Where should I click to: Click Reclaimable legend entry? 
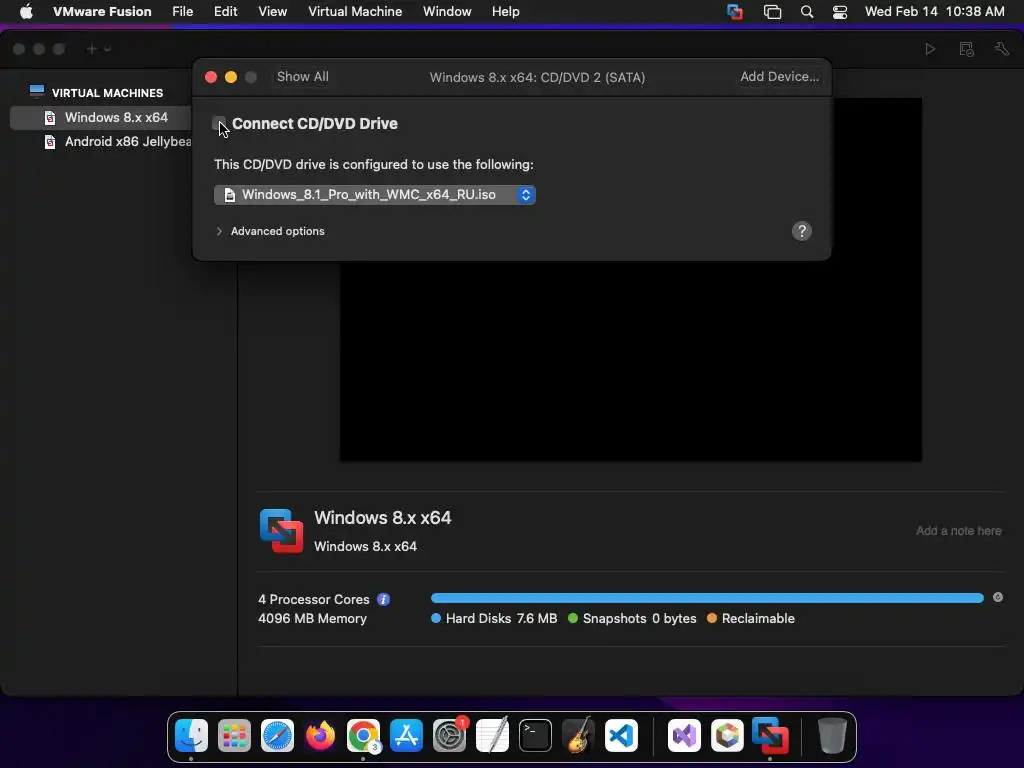(x=751, y=618)
